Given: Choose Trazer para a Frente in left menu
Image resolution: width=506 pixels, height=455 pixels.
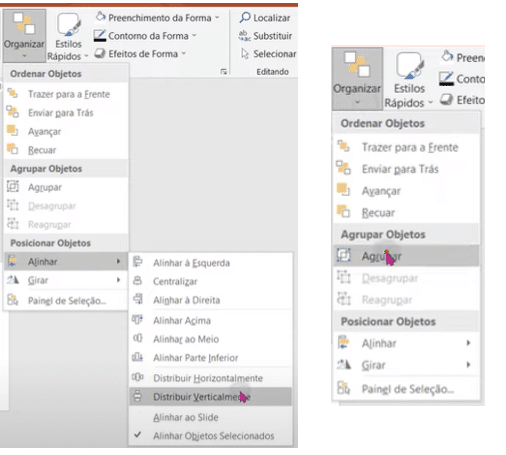Looking at the screenshot, I should click(x=66, y=94).
